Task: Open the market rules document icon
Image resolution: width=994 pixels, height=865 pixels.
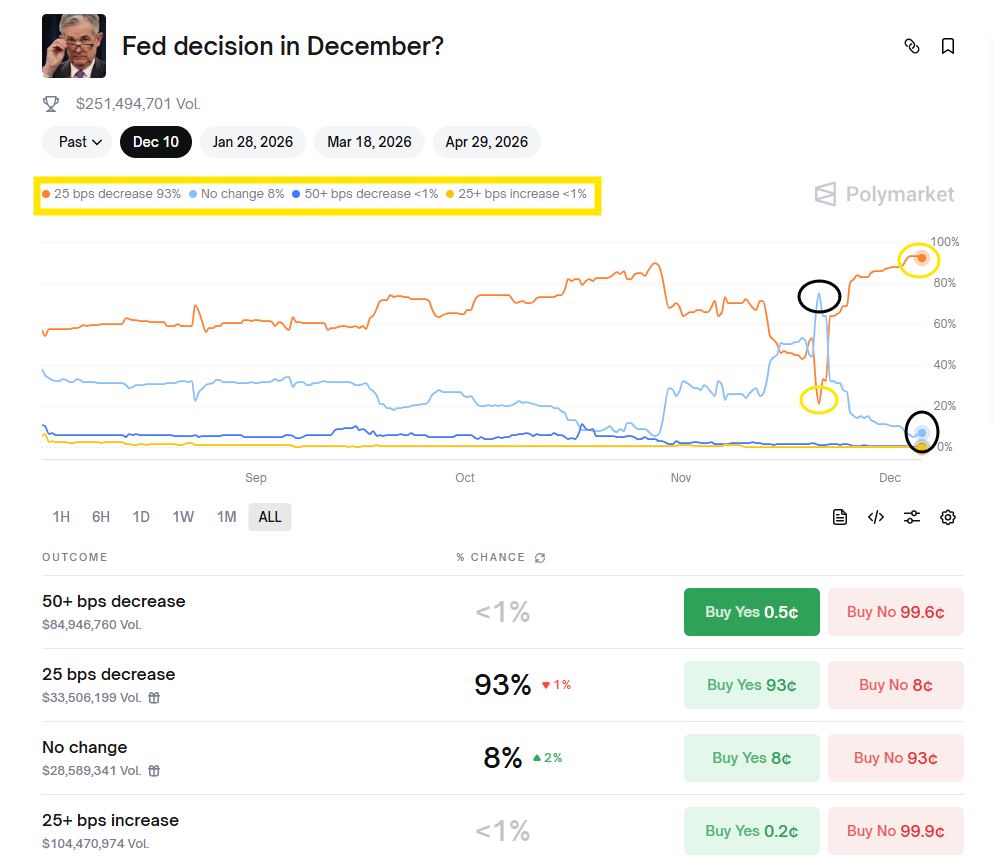Action: pos(840,517)
